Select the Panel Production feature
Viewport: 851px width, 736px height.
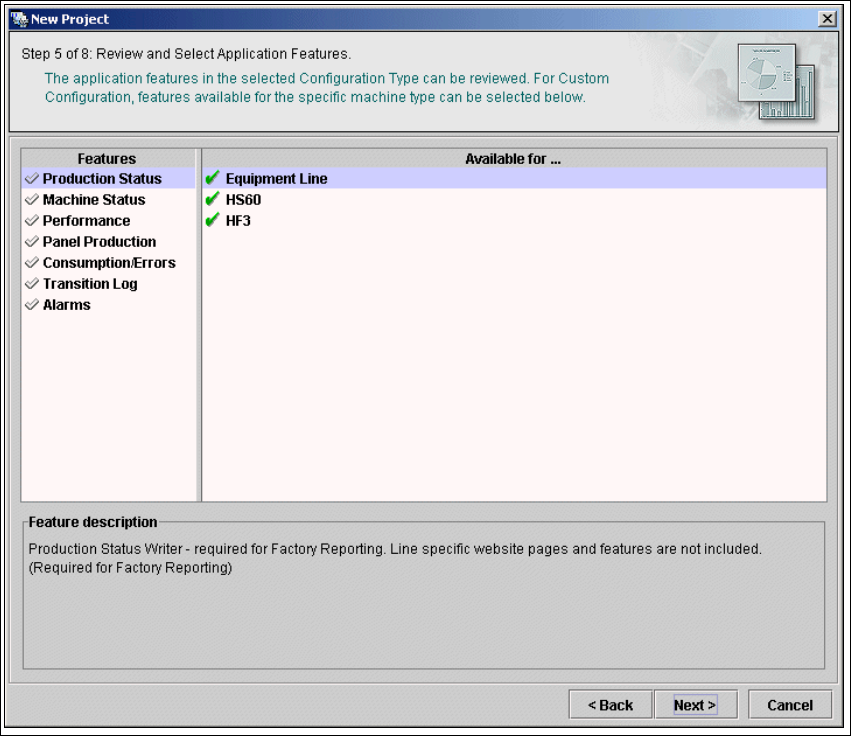(x=109, y=242)
